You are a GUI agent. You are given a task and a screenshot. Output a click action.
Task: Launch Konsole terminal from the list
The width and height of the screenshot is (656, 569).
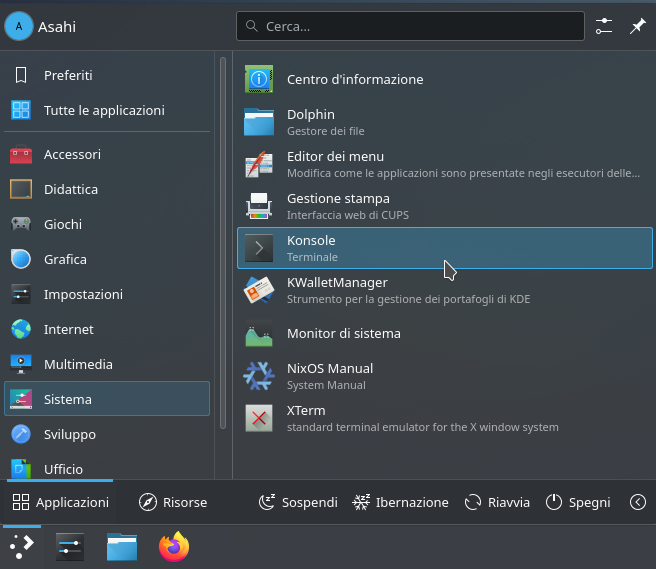(x=444, y=248)
